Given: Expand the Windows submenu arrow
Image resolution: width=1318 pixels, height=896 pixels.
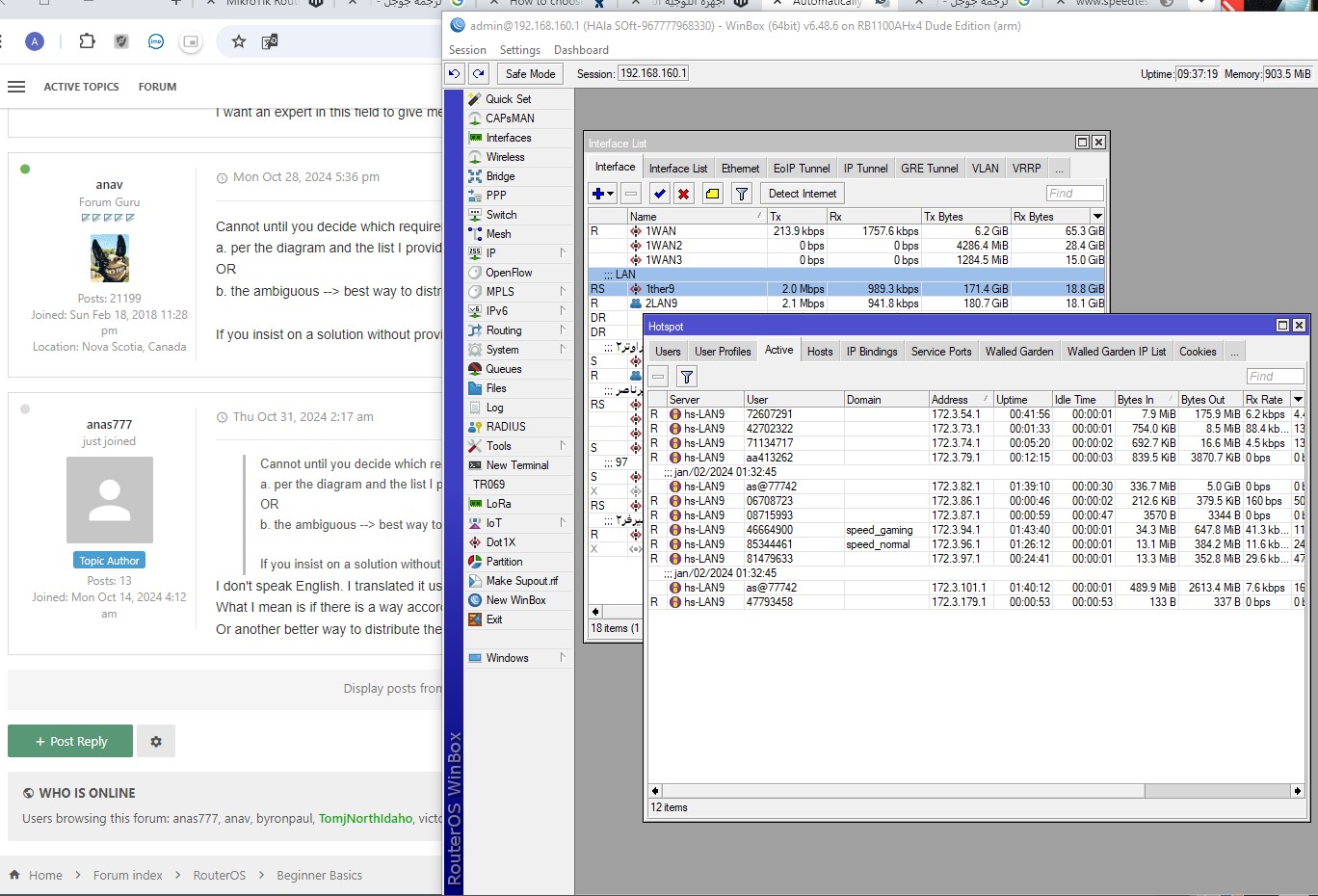Looking at the screenshot, I should [563, 657].
